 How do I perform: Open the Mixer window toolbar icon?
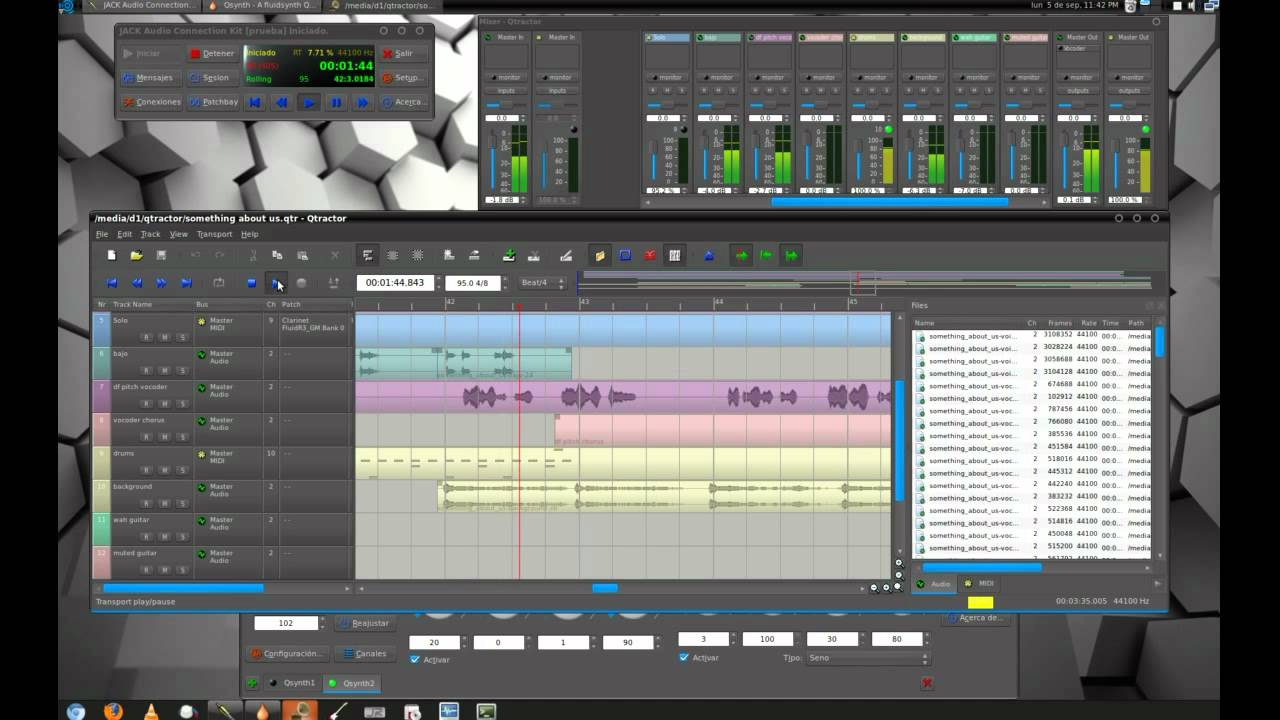click(675, 256)
